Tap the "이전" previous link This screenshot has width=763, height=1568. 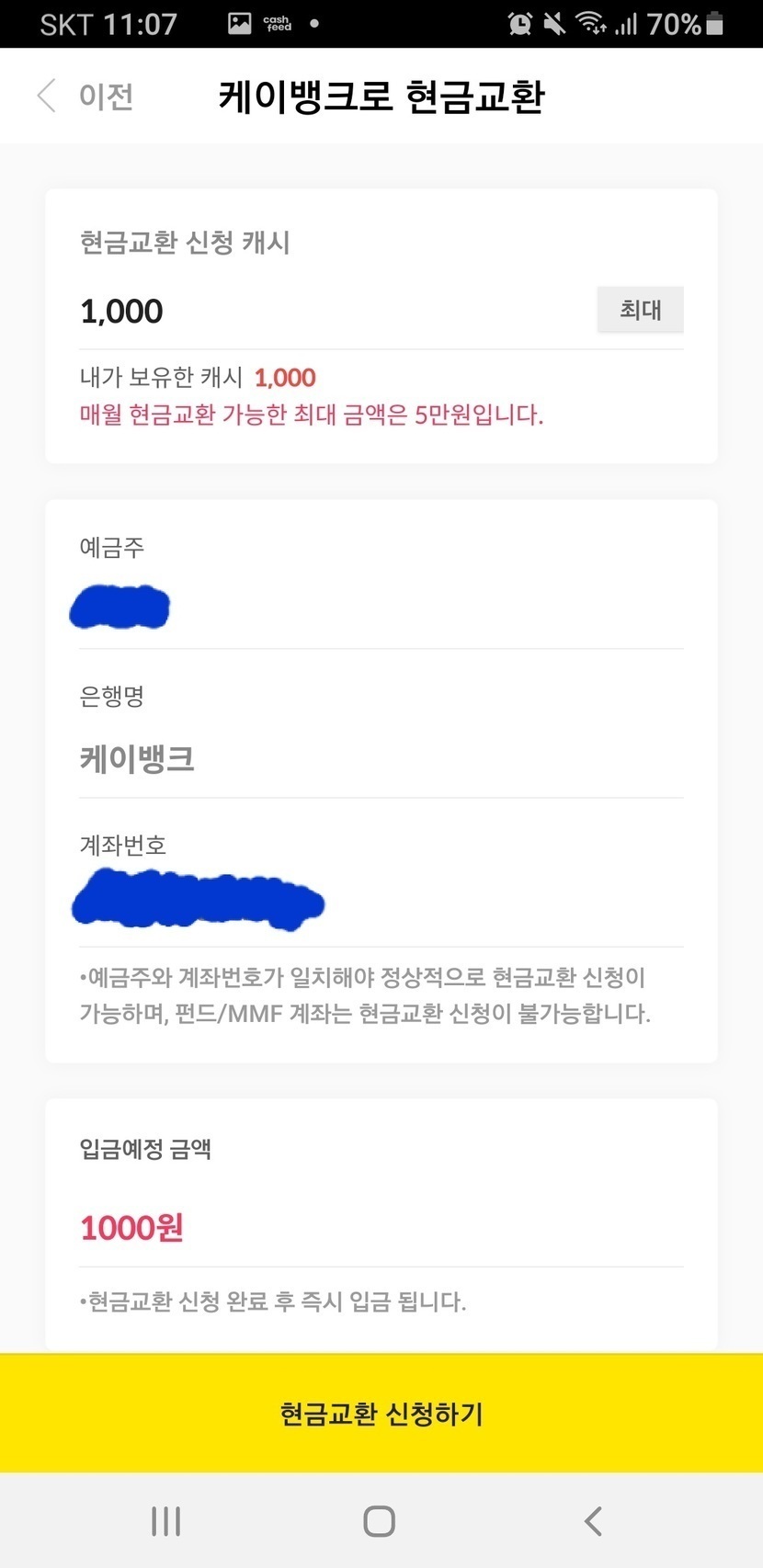click(x=107, y=97)
